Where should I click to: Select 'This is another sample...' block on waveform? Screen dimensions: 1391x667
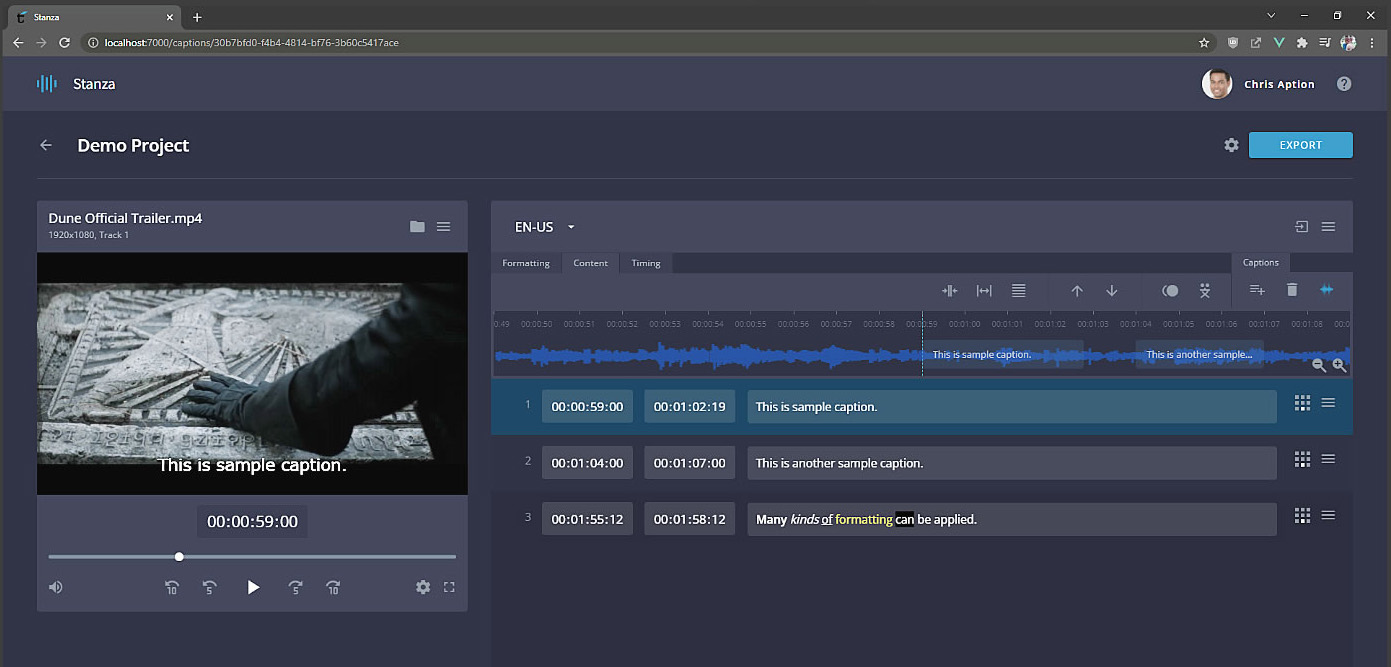point(1199,355)
